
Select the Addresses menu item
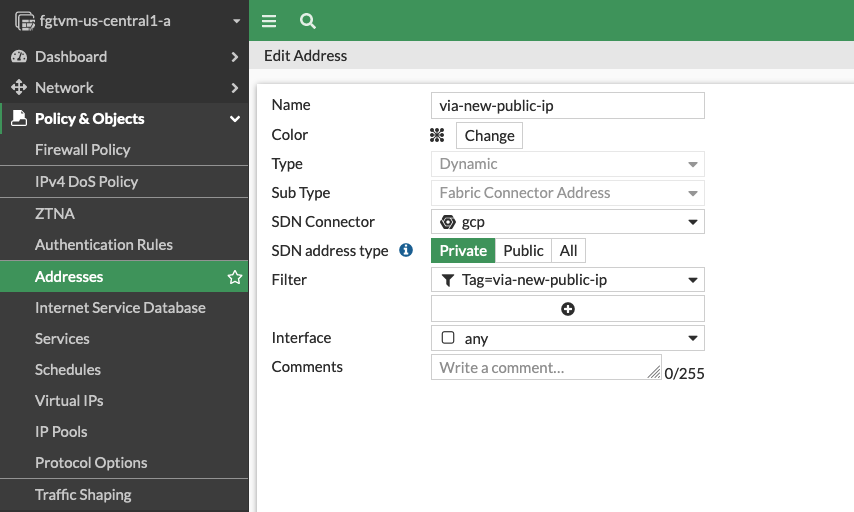(x=124, y=277)
